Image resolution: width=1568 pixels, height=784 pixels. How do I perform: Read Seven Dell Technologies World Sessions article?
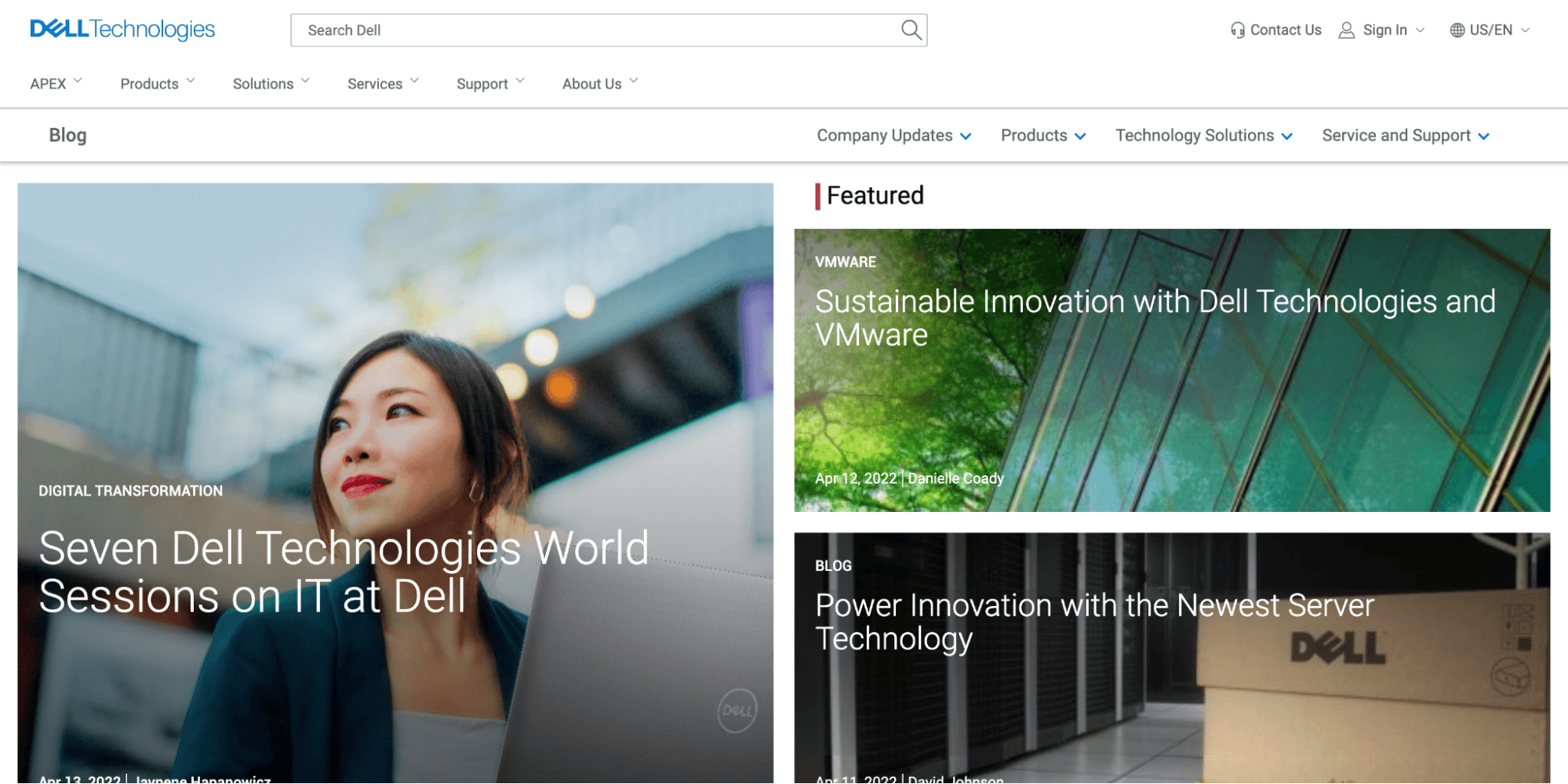tap(344, 572)
